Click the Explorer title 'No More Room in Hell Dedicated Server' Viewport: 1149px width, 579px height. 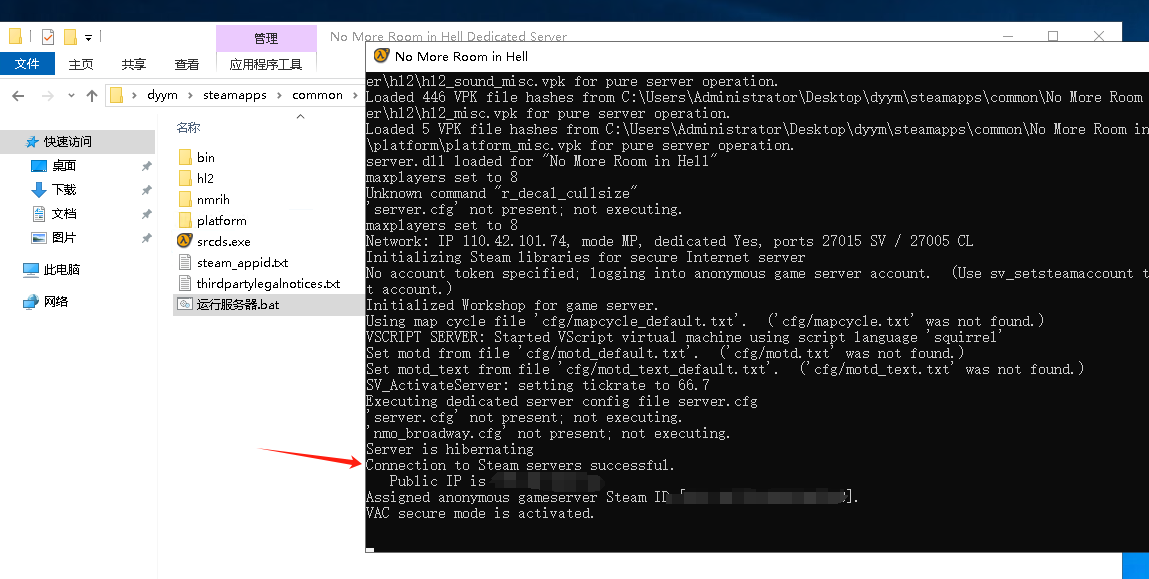tap(448, 37)
